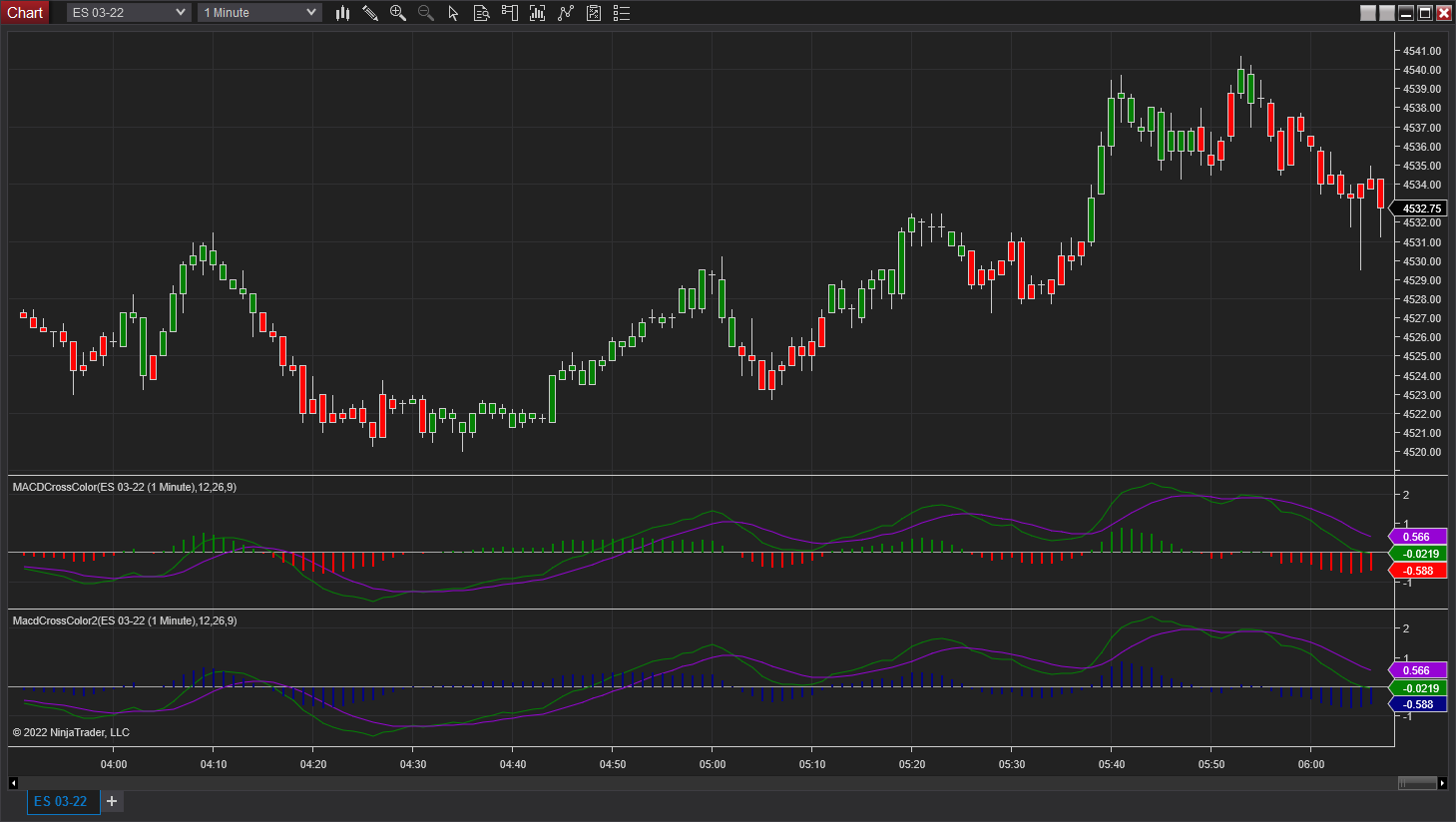Click the second gray window-link button
This screenshot has width=1456, height=822.
pos(1387,13)
